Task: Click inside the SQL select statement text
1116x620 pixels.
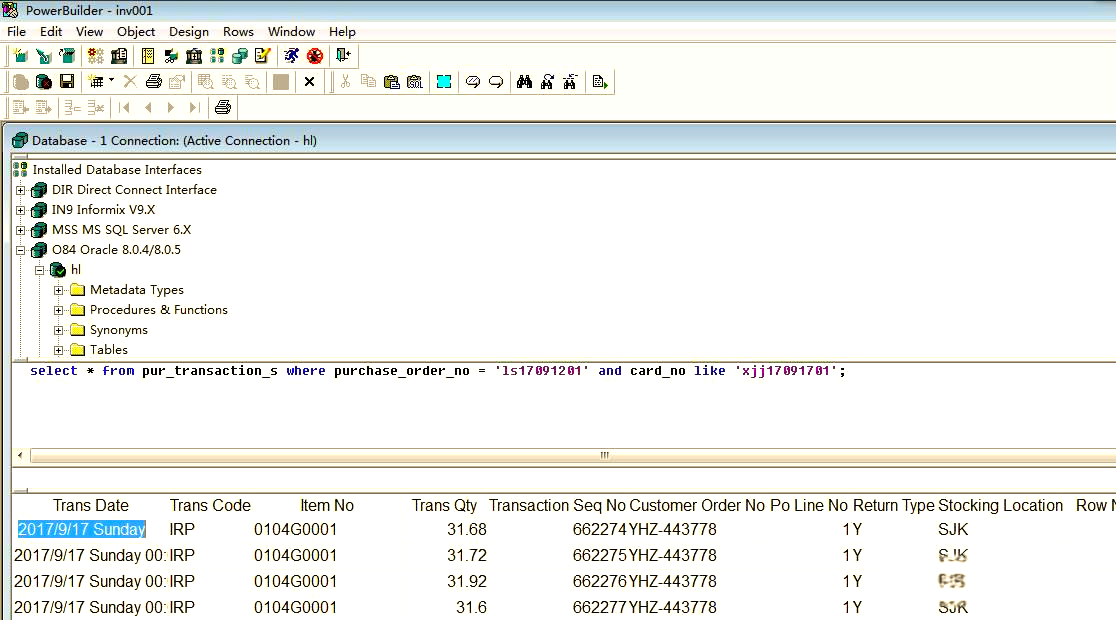Action: pos(400,371)
